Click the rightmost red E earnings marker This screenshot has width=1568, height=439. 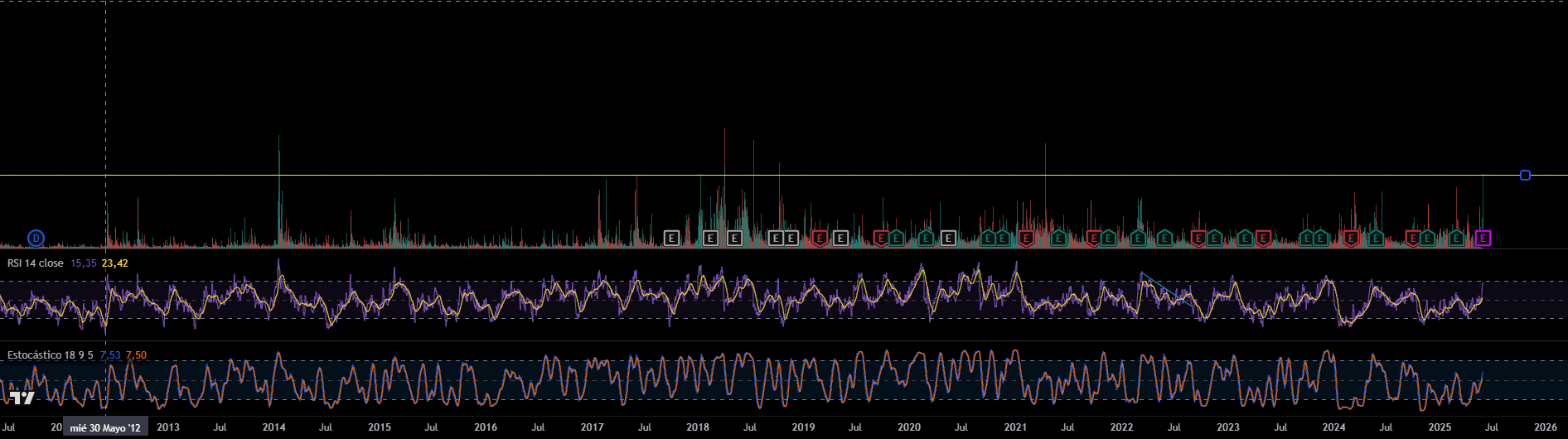click(1413, 239)
